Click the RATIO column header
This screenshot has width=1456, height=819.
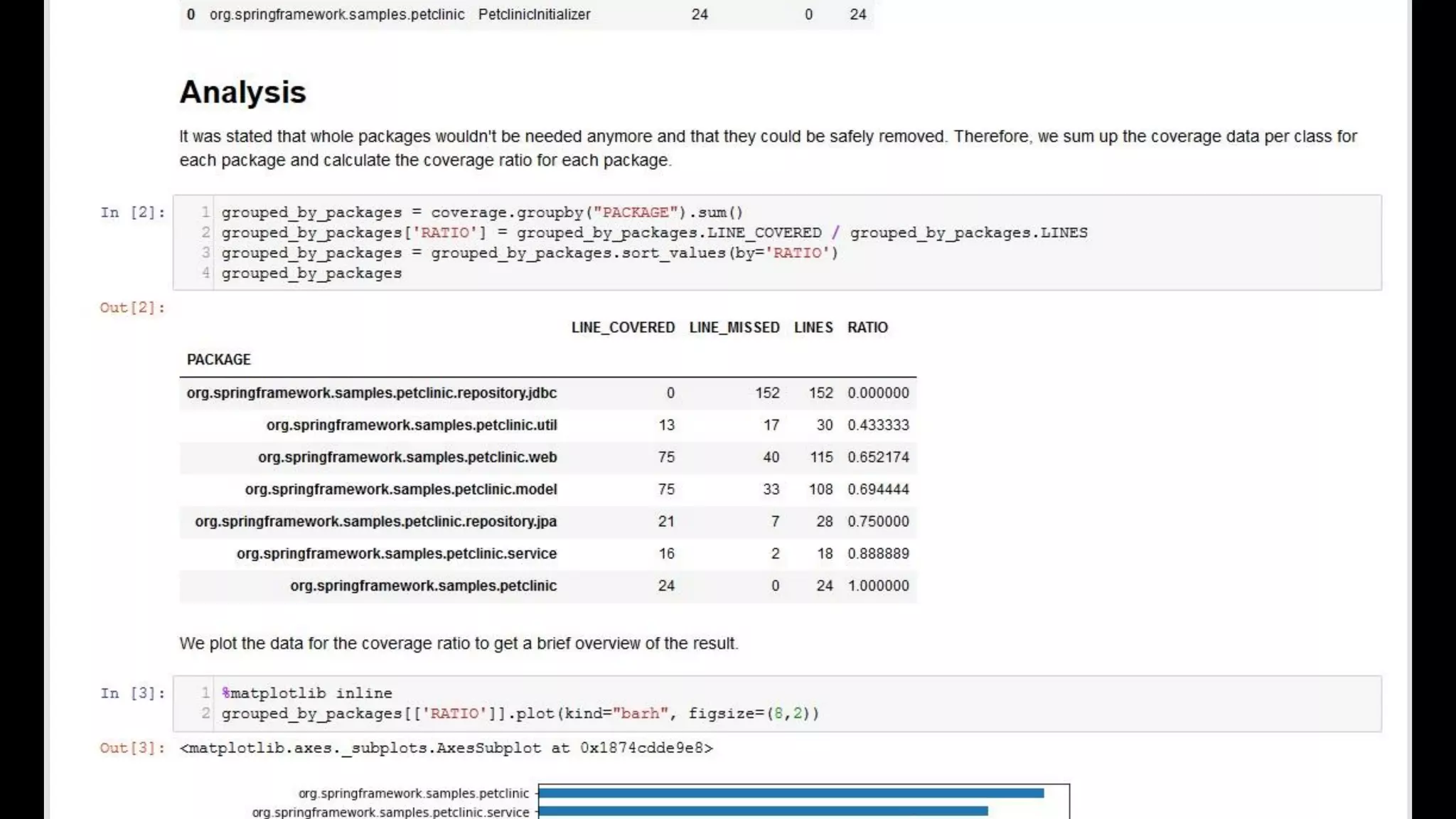pos(867,328)
